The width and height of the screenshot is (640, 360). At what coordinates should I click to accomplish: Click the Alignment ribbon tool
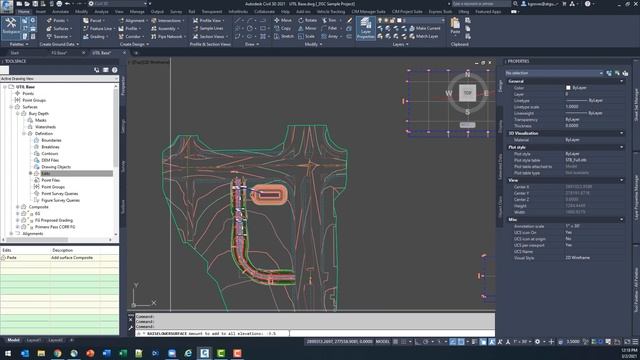132,20
